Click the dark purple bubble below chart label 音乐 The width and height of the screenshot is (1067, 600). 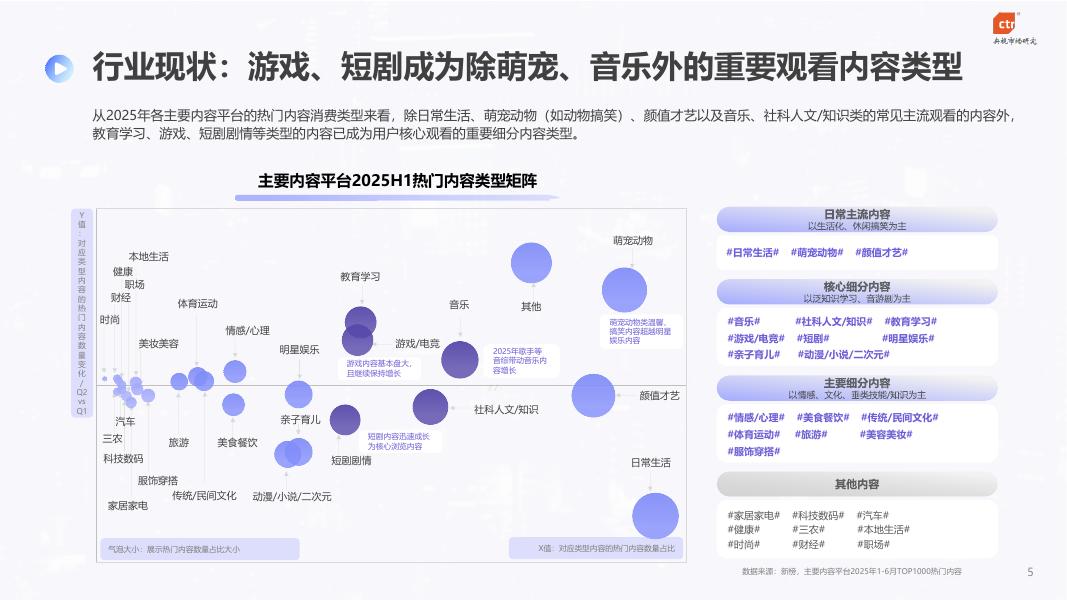460,360
